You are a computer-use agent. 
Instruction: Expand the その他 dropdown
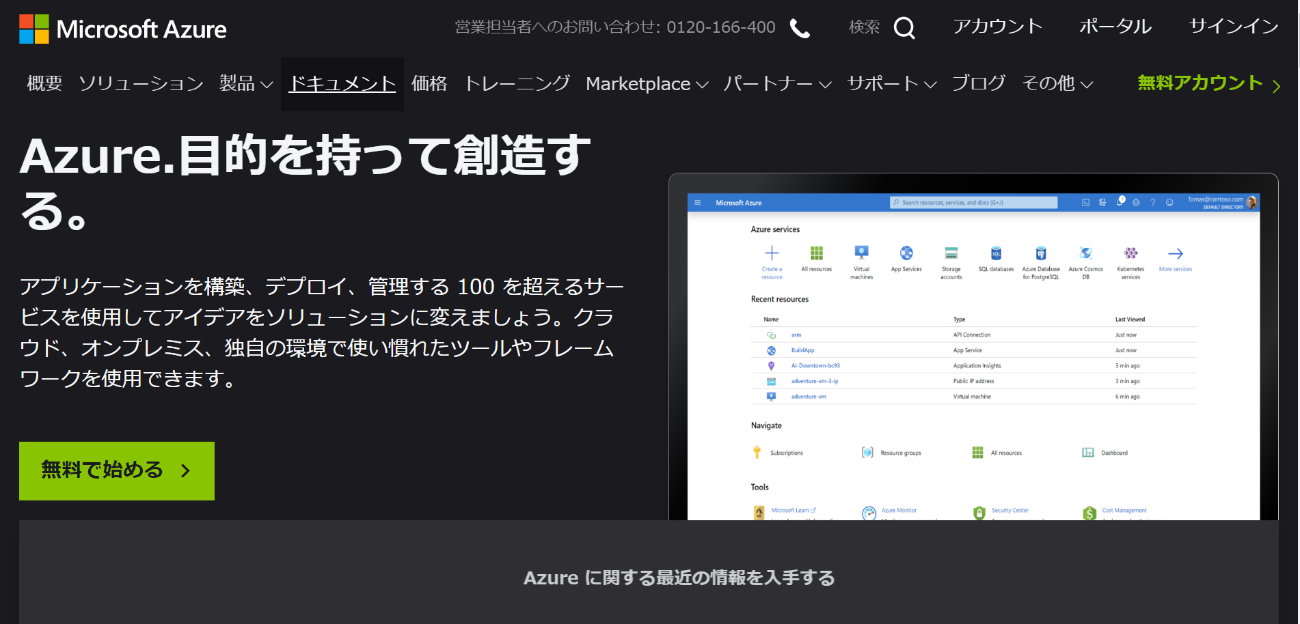click(x=1057, y=84)
